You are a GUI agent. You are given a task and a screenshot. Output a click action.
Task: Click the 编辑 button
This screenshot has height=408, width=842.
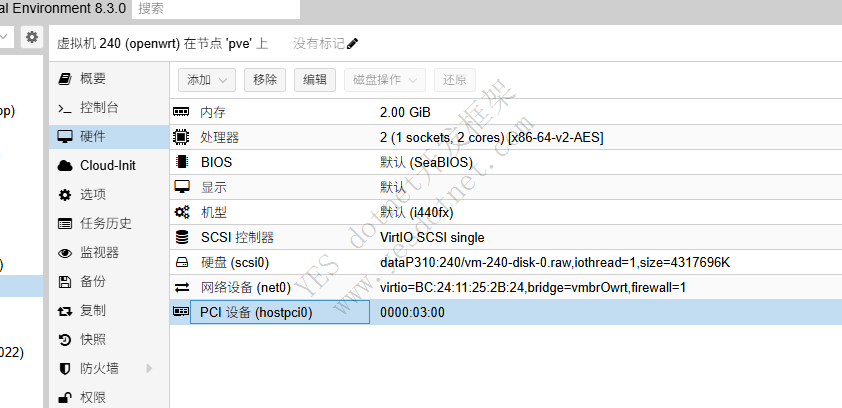point(315,80)
